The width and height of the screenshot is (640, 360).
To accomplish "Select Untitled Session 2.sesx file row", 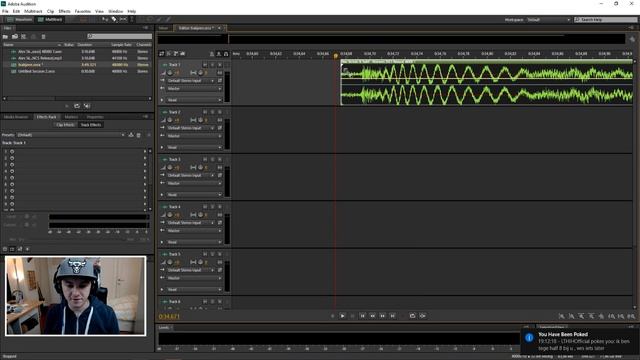I will coord(77,71).
